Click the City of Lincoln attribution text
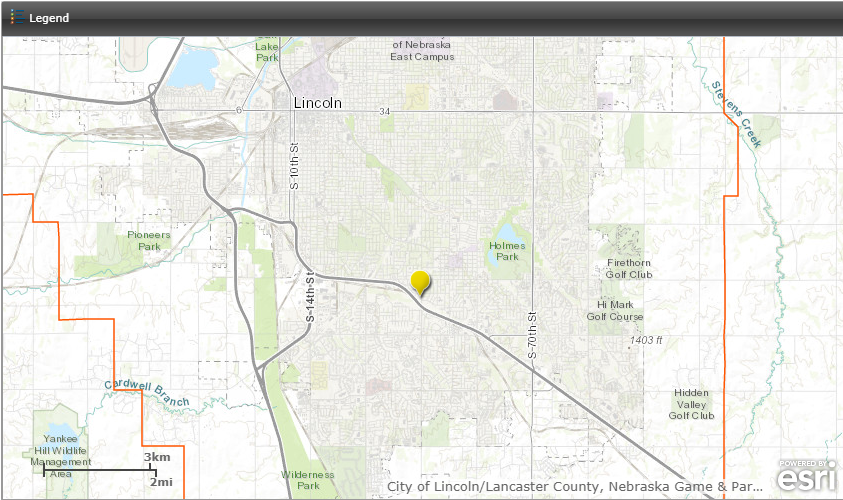Viewport: 843px width, 500px height. click(x=574, y=487)
